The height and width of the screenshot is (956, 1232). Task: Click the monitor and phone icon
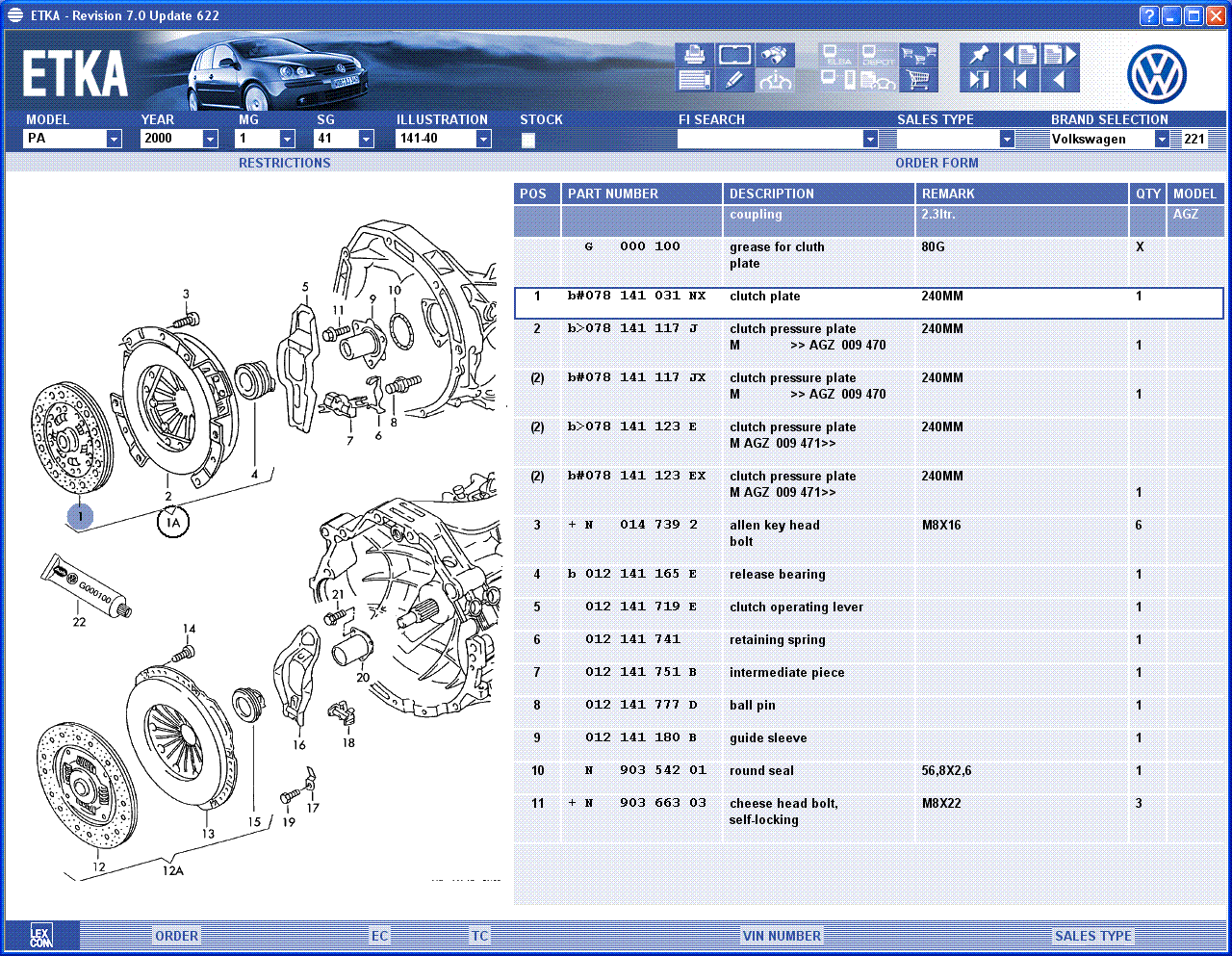(x=838, y=80)
